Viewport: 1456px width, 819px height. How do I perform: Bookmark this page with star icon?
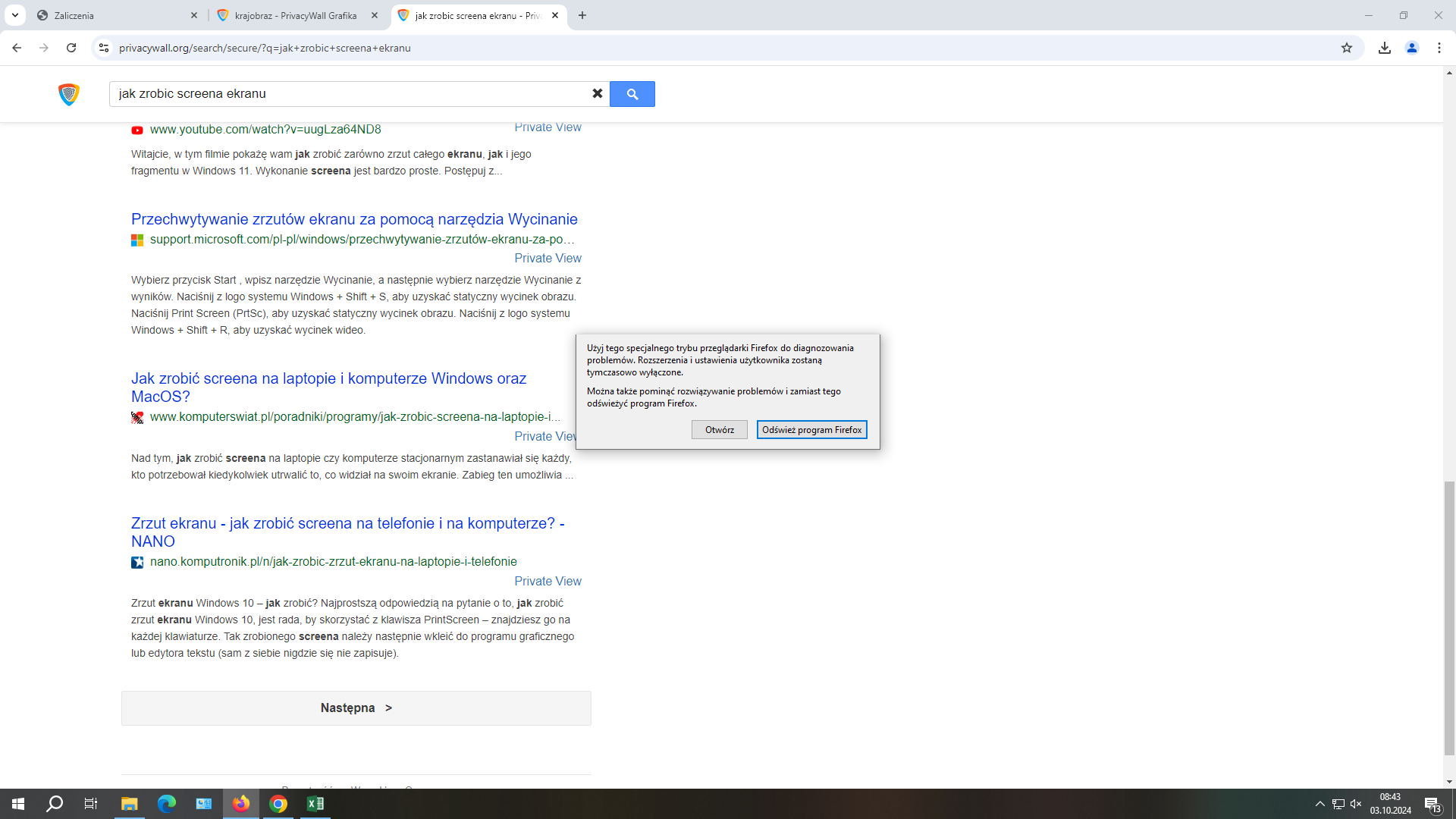coord(1347,48)
